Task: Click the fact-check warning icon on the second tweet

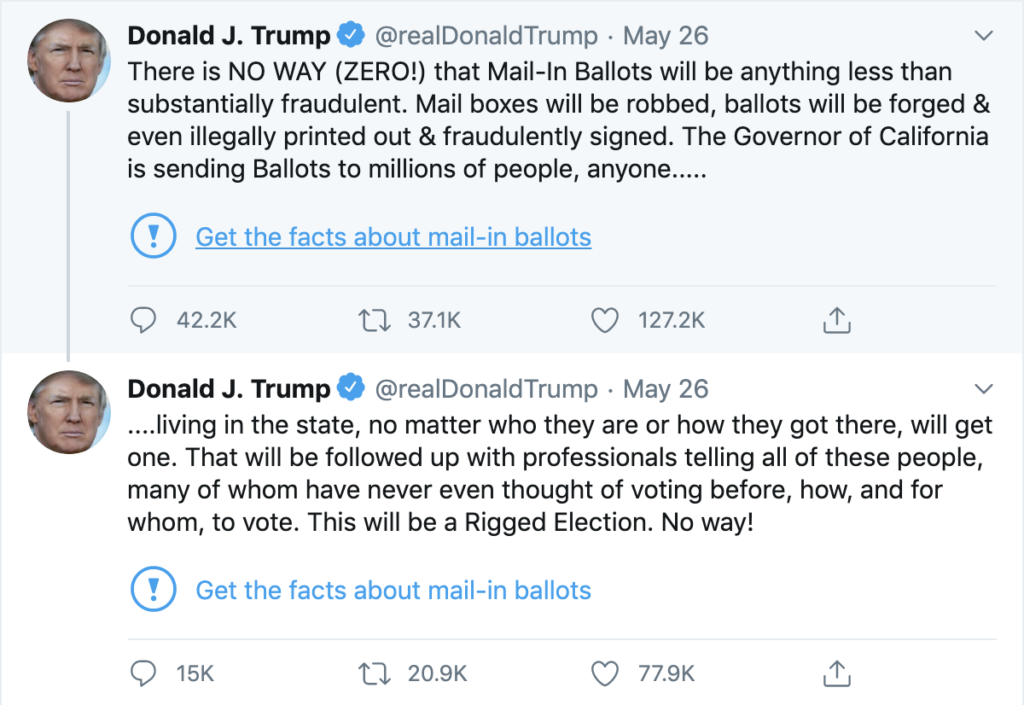Action: 153,589
